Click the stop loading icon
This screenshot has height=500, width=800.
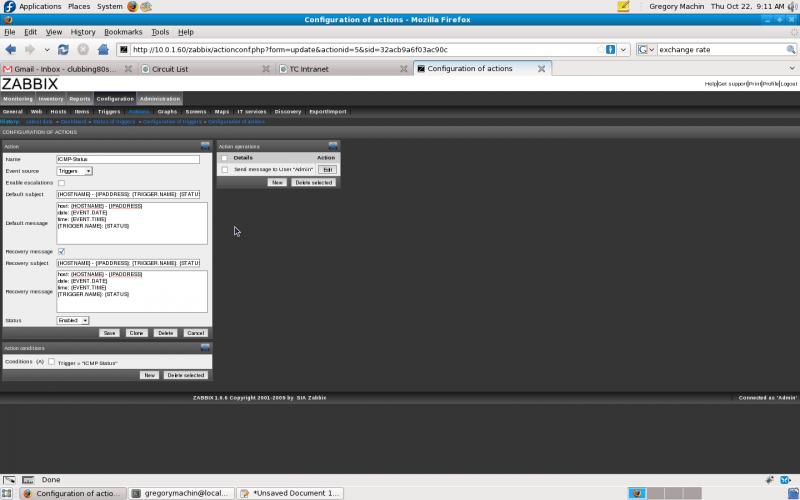[83, 49]
